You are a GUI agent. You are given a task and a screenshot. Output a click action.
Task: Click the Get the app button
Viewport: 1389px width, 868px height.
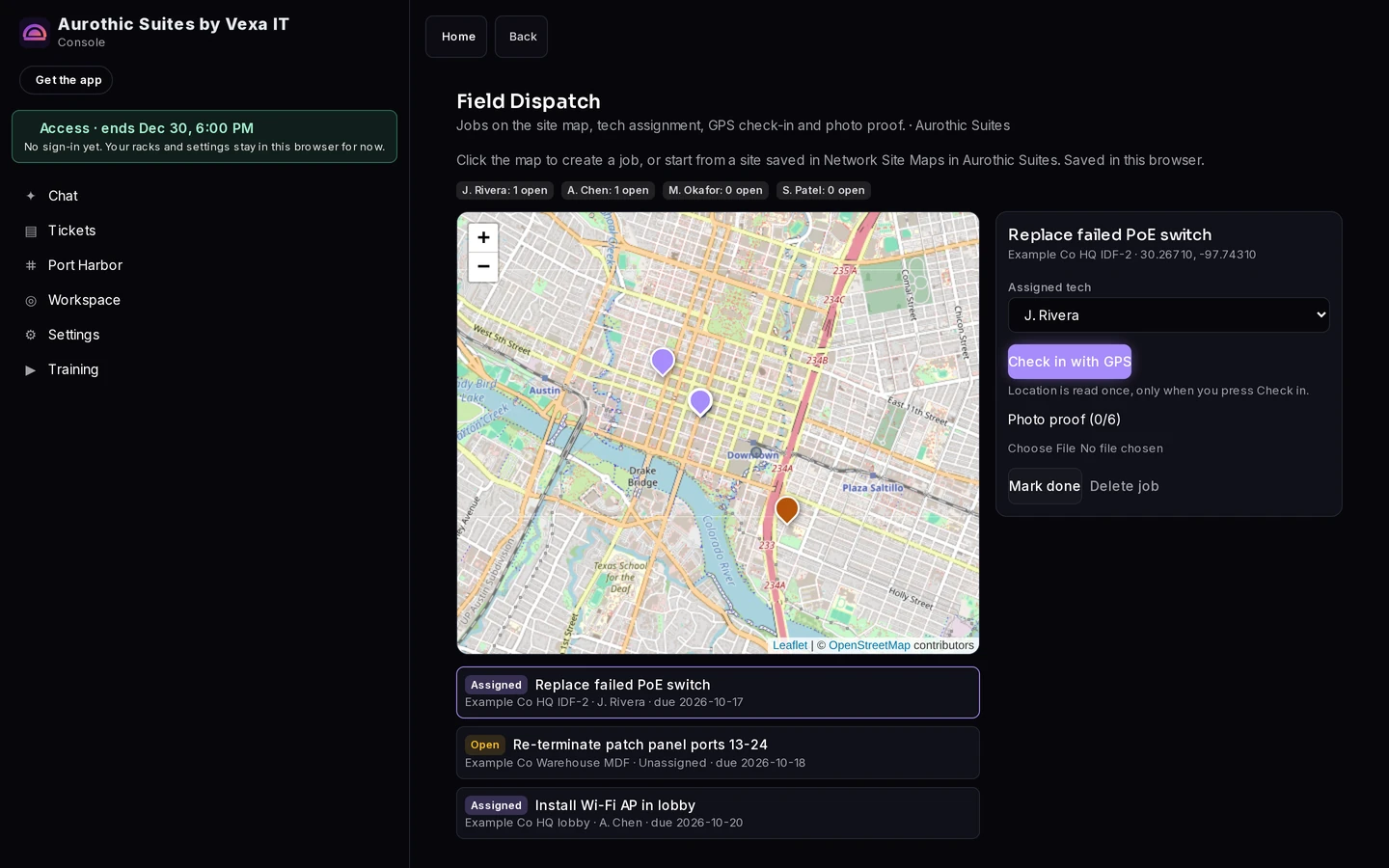[x=67, y=80]
